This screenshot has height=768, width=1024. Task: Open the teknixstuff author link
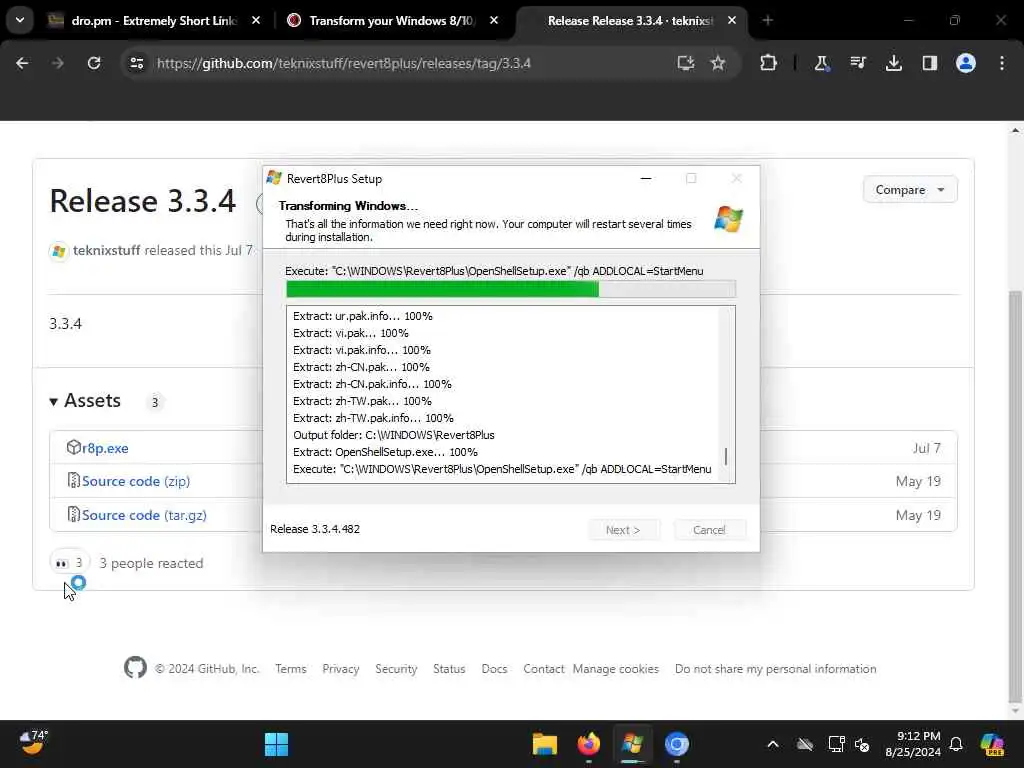[106, 251]
